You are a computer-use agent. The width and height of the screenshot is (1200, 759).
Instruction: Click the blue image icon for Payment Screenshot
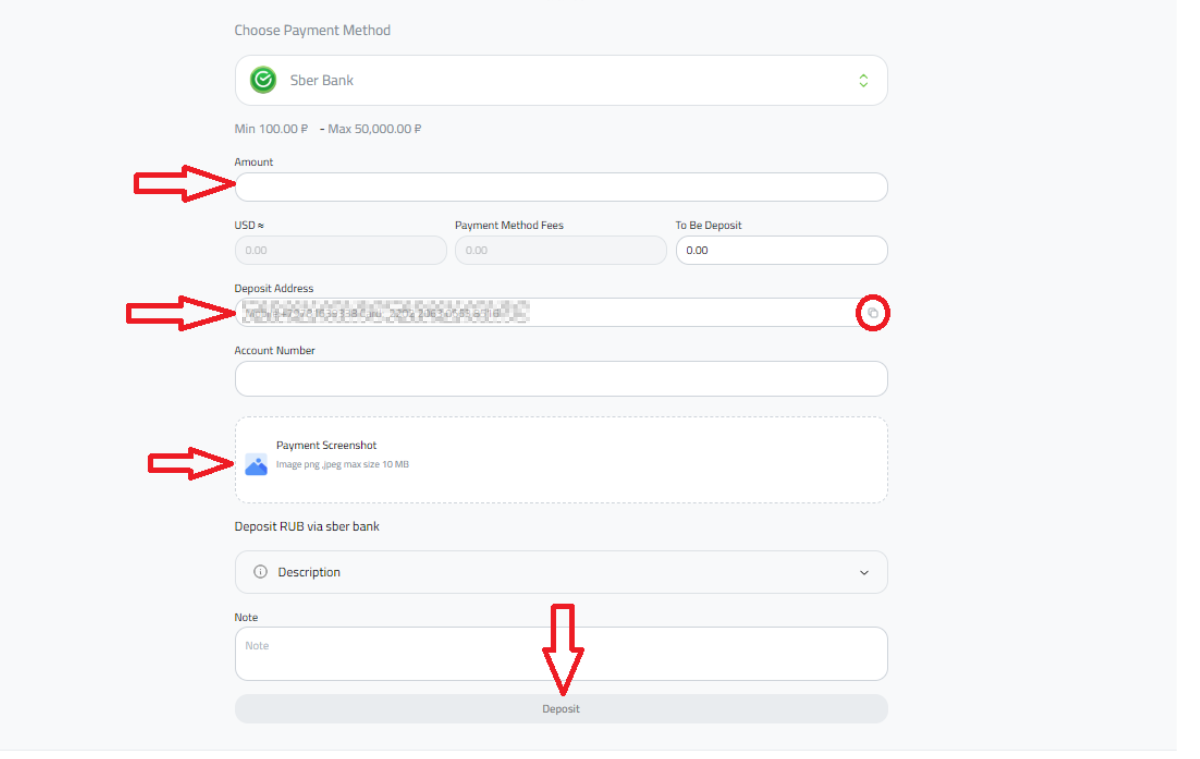[x=256, y=464]
